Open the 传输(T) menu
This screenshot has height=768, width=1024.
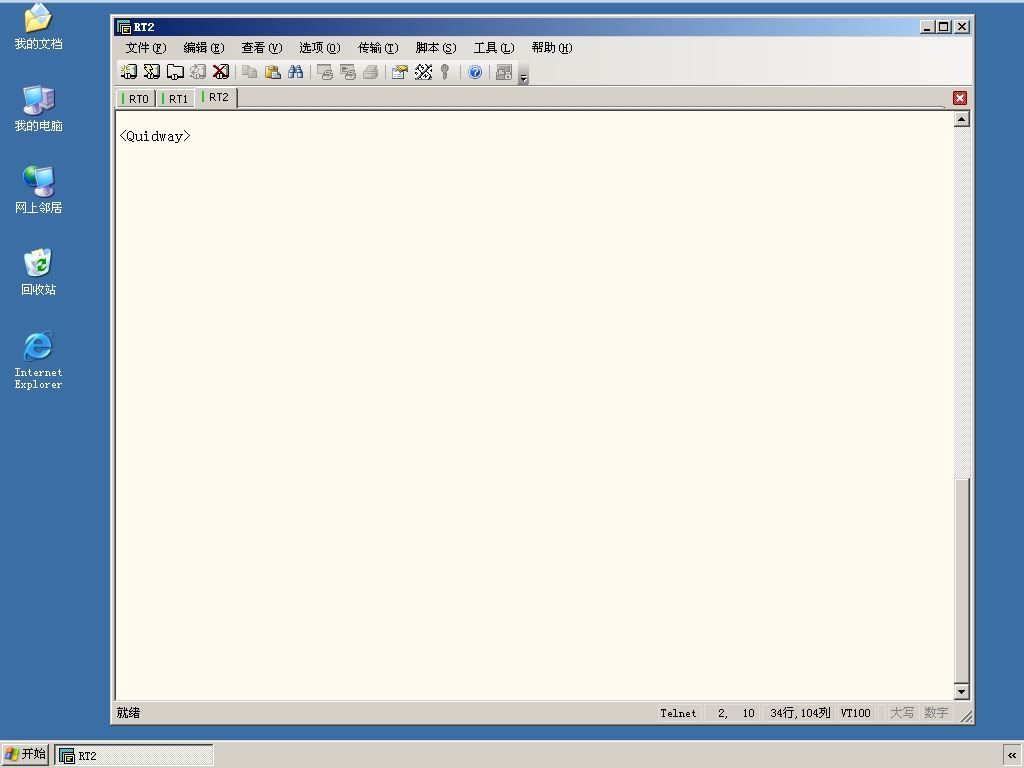click(377, 48)
